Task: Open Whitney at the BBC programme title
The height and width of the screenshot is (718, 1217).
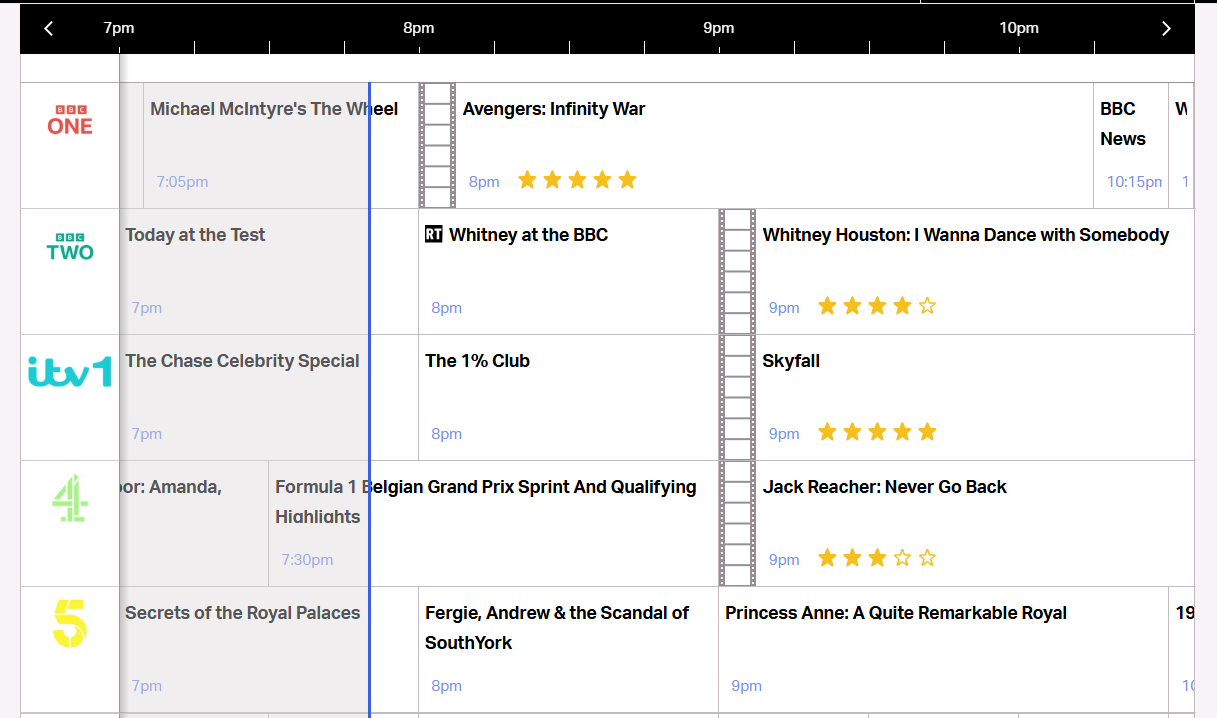Action: pyautogui.click(x=529, y=235)
